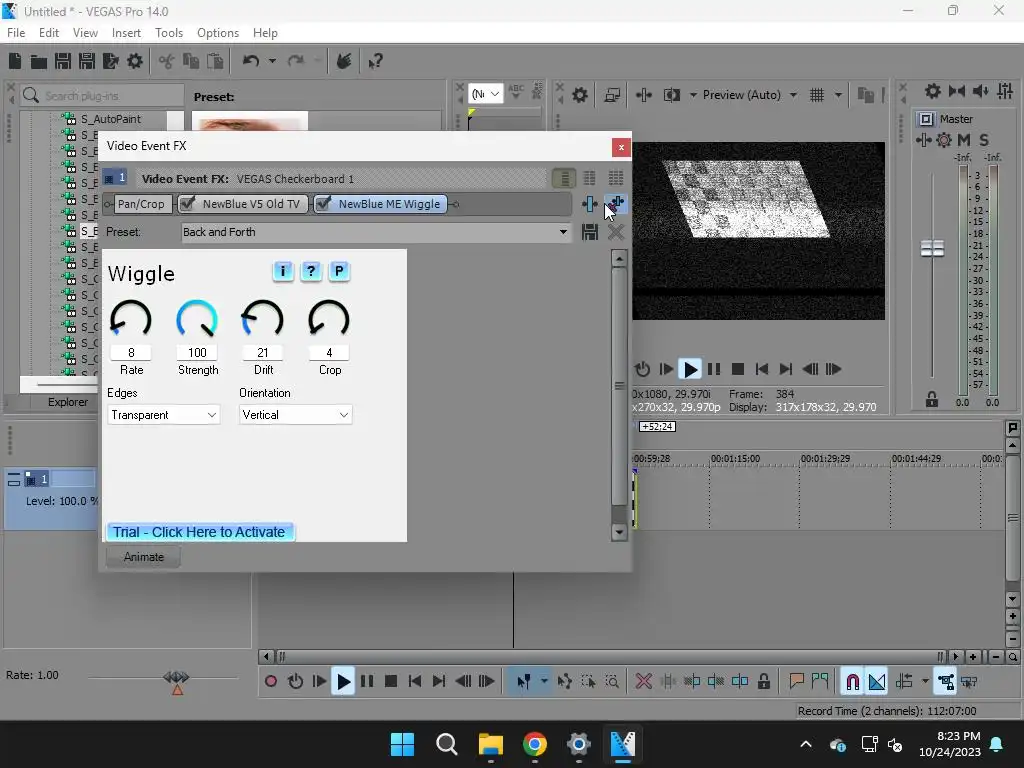Open the Auto Ripple mode dropdown arrow
Viewport: 1024px width, 768px height.
click(925, 682)
